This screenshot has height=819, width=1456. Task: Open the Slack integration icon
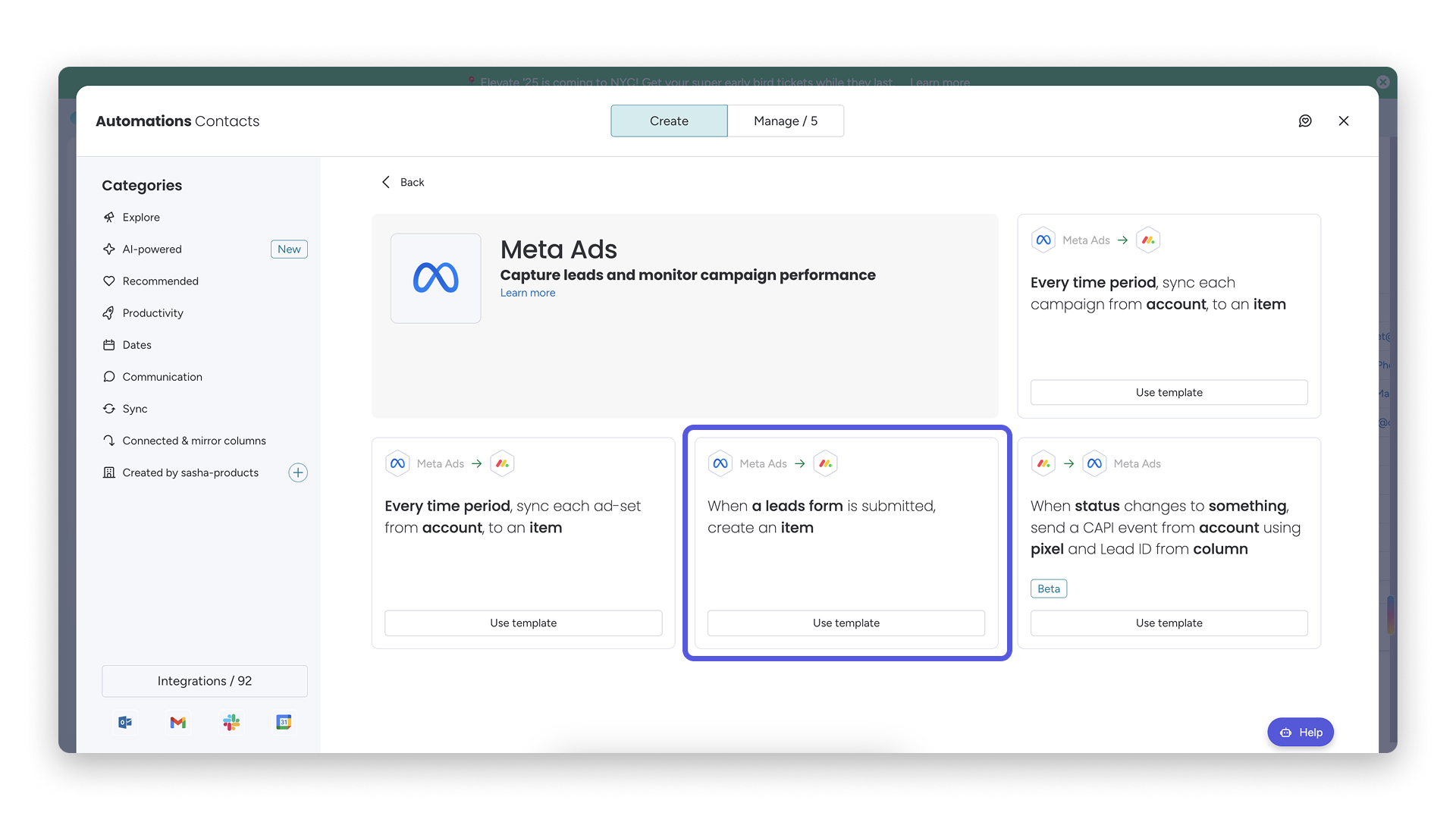click(x=231, y=722)
